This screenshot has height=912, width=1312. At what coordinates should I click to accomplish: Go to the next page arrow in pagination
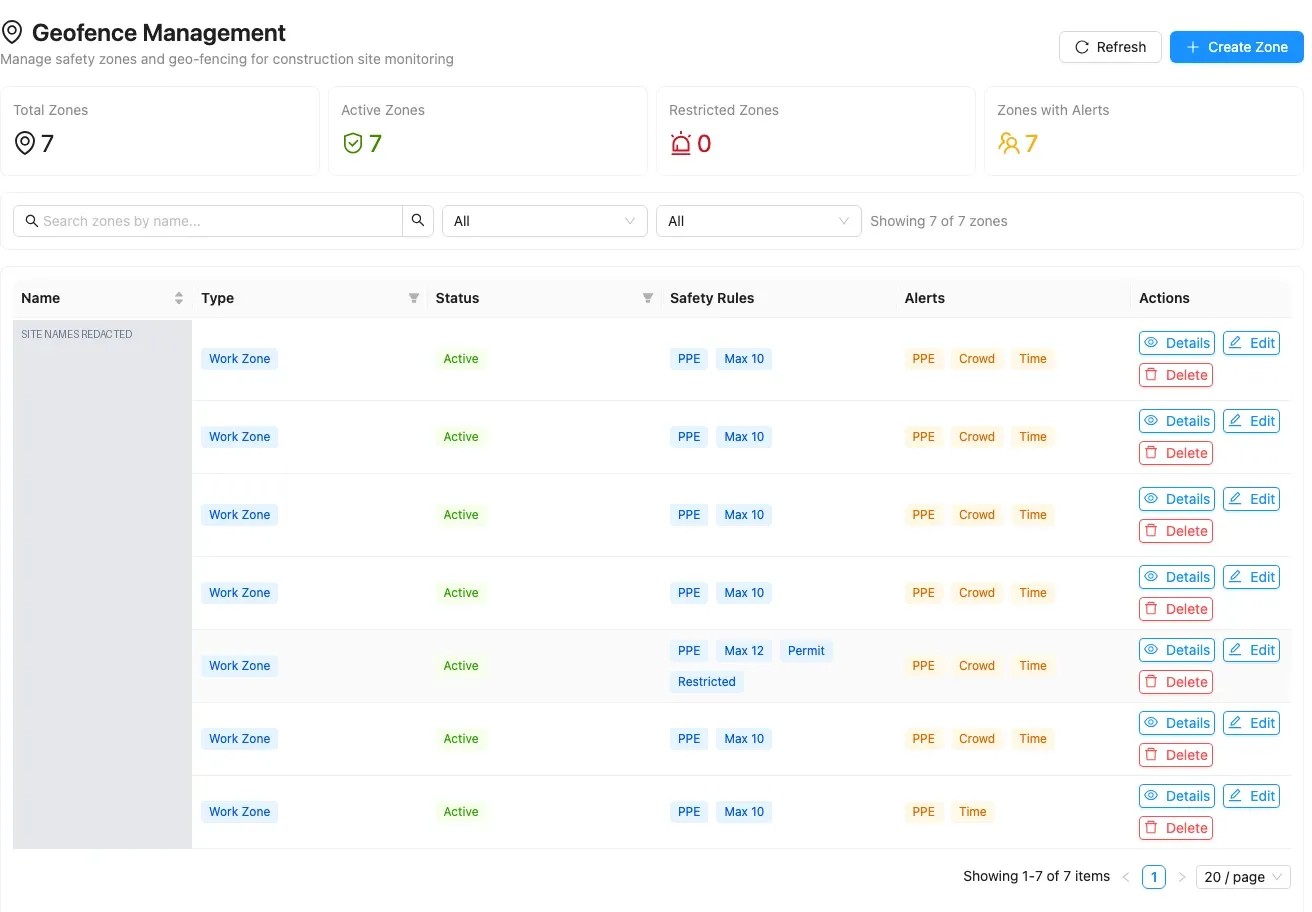(1181, 877)
